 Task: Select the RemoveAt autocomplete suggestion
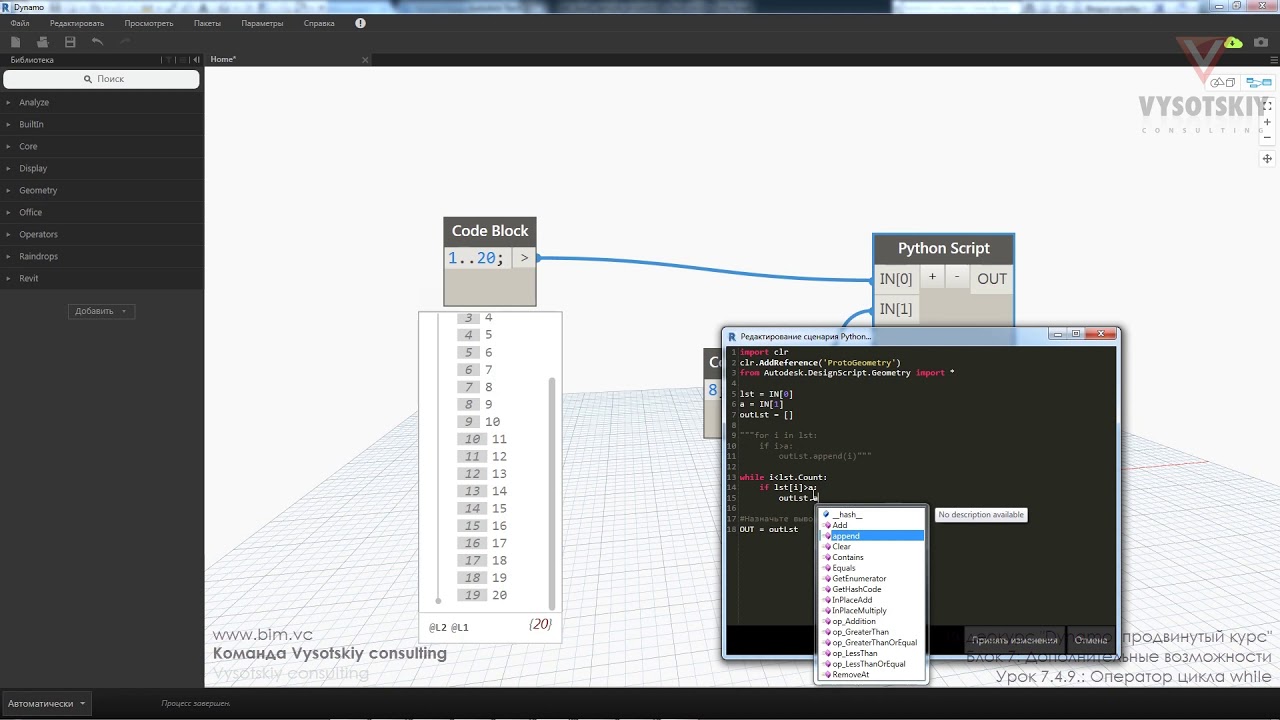pyautogui.click(x=871, y=675)
